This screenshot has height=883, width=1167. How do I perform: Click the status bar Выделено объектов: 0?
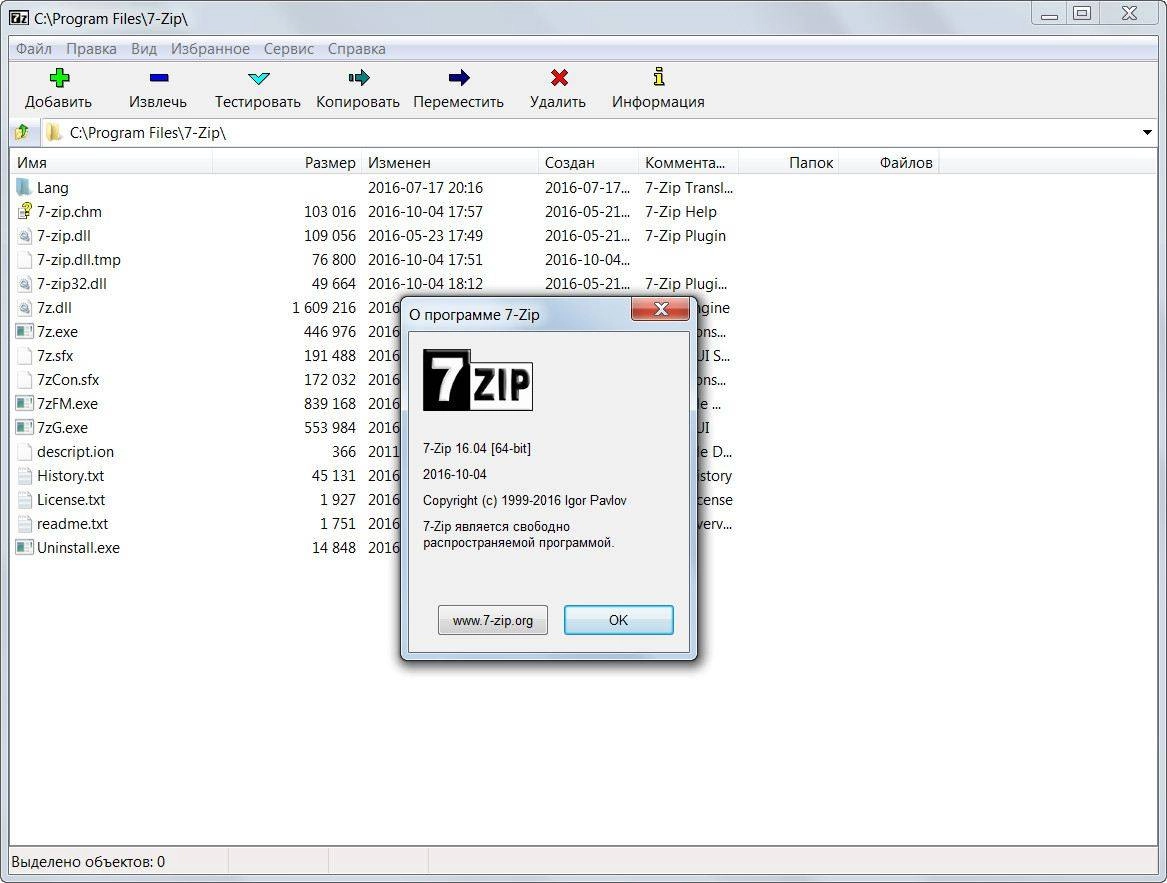(88, 862)
